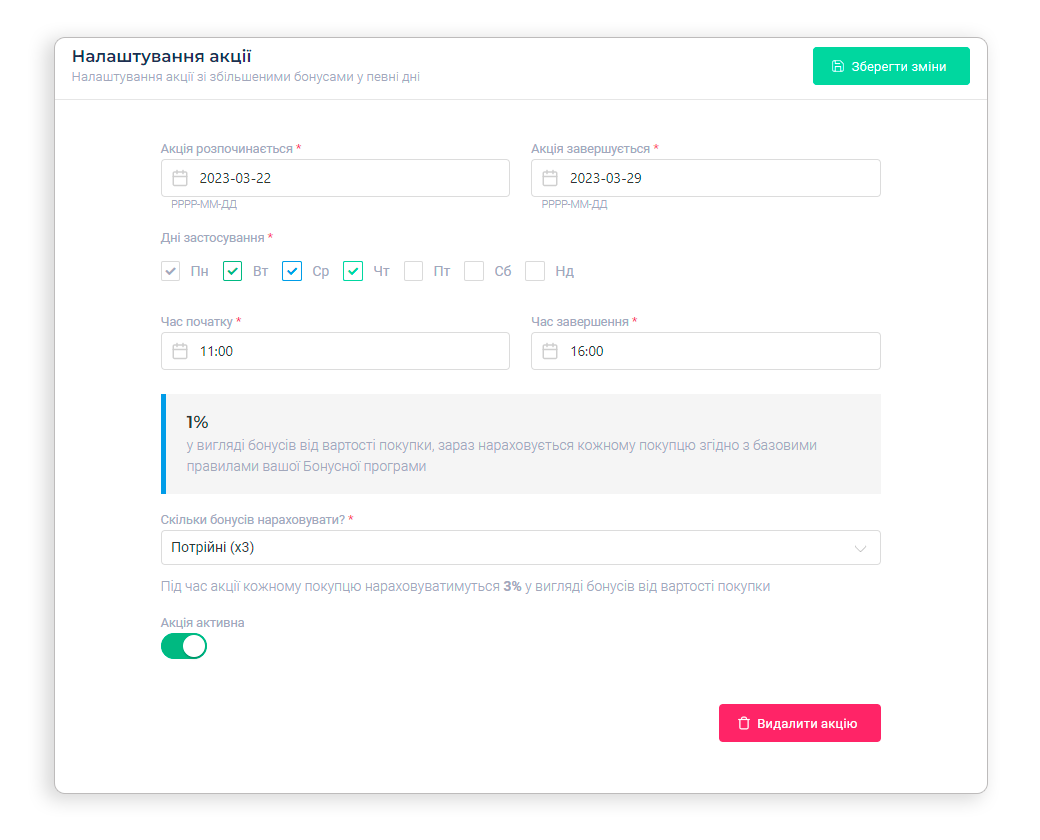
Task: Open the Скільки бонусів нараховувати dropdown
Action: tap(500, 548)
